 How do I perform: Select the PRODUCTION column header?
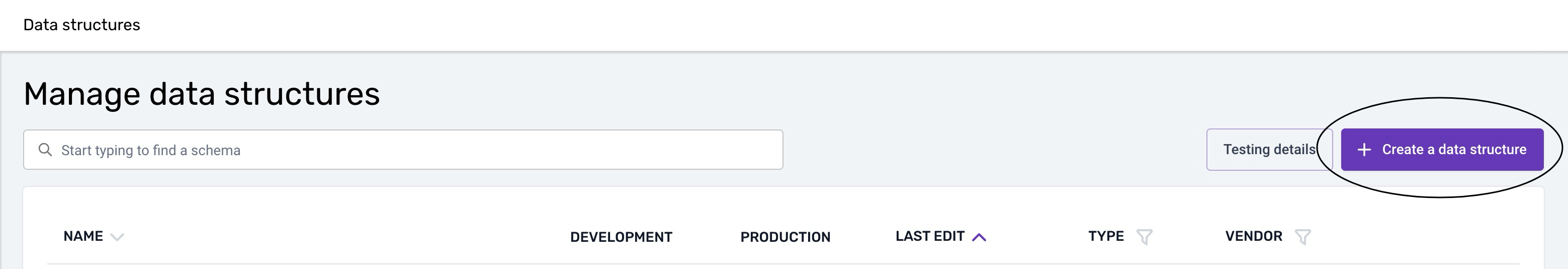pos(785,237)
